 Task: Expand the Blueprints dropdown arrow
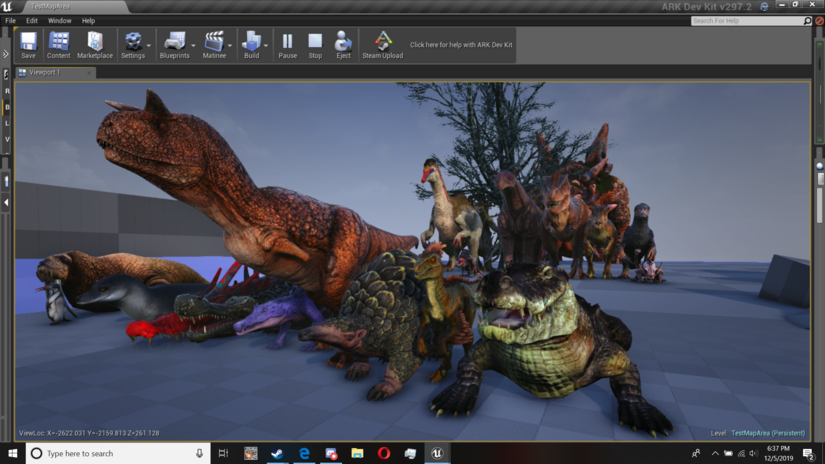(192, 45)
